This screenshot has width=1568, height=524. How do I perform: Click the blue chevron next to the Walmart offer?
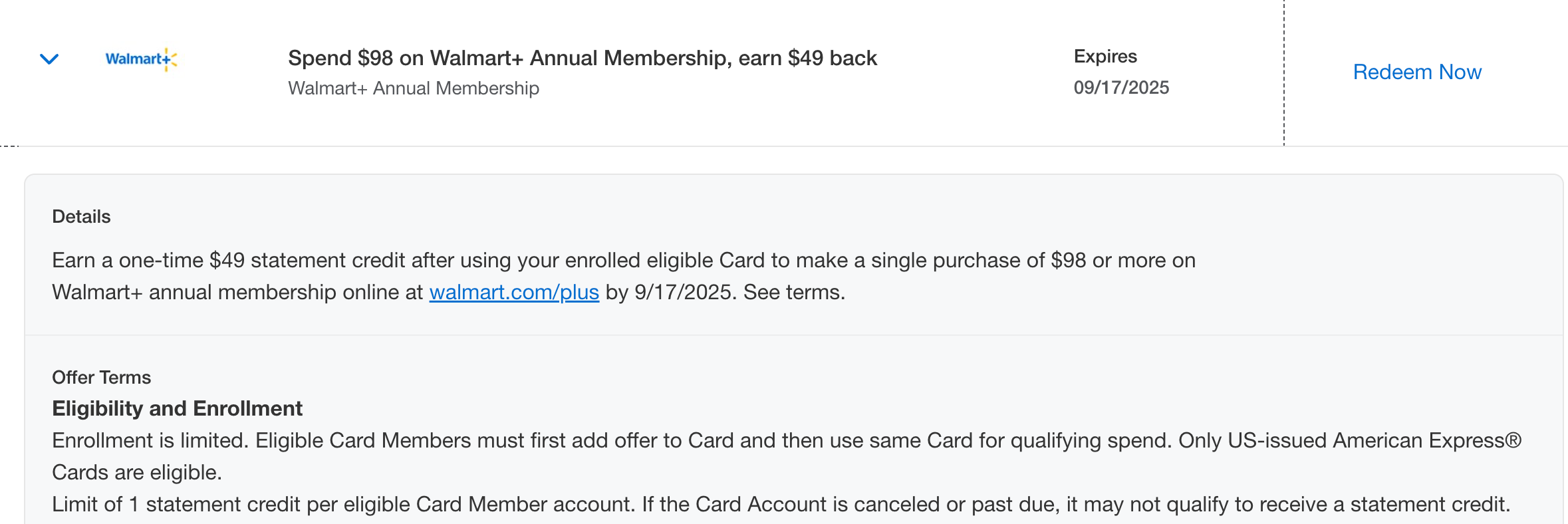(49, 60)
